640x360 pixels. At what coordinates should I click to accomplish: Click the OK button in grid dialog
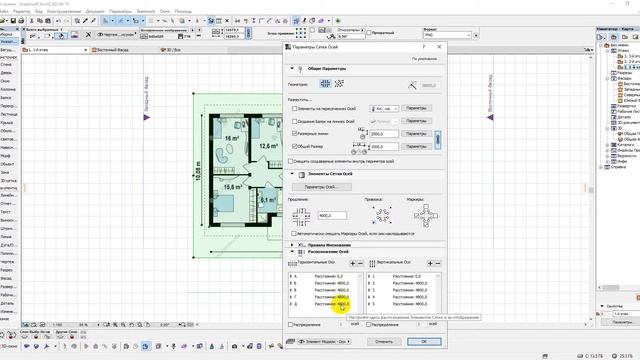pos(424,341)
